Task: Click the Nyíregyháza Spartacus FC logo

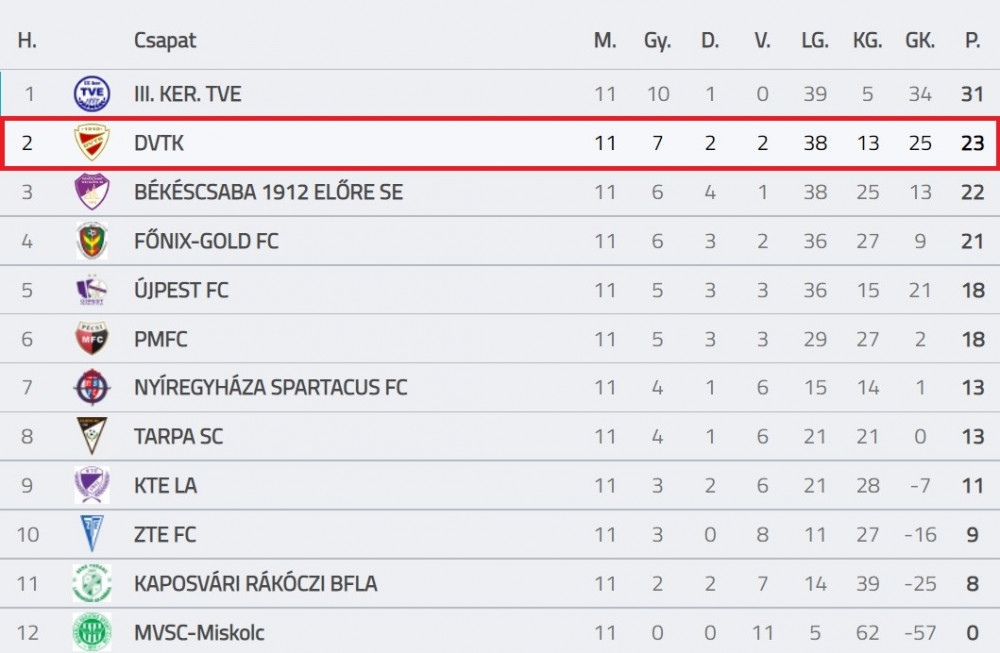Action: point(92,387)
